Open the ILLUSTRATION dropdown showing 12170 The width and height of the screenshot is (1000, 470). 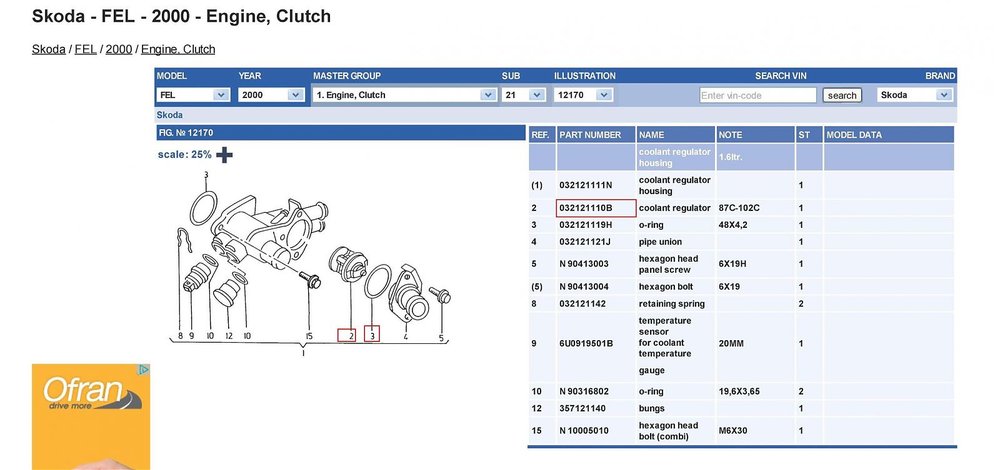(583, 95)
